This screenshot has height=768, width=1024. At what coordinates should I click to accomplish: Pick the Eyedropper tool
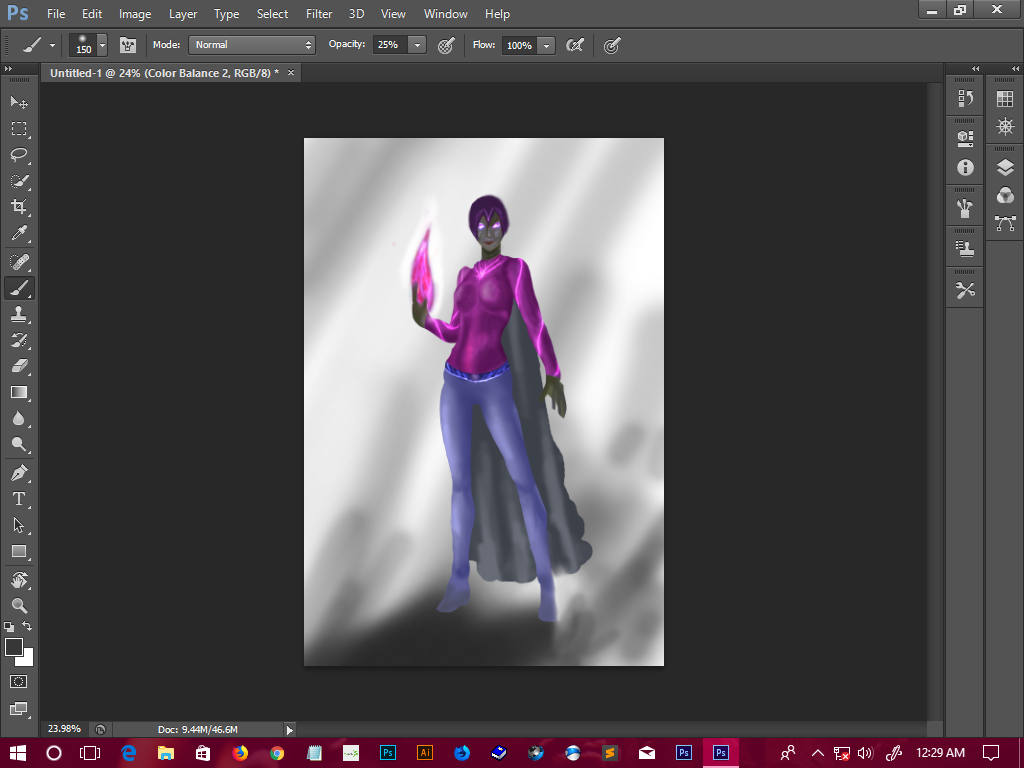[x=19, y=234]
